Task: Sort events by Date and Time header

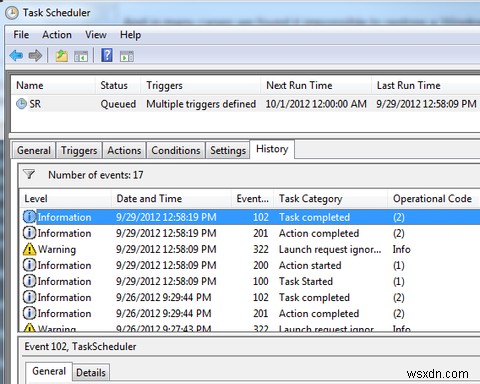Action: coord(171,199)
